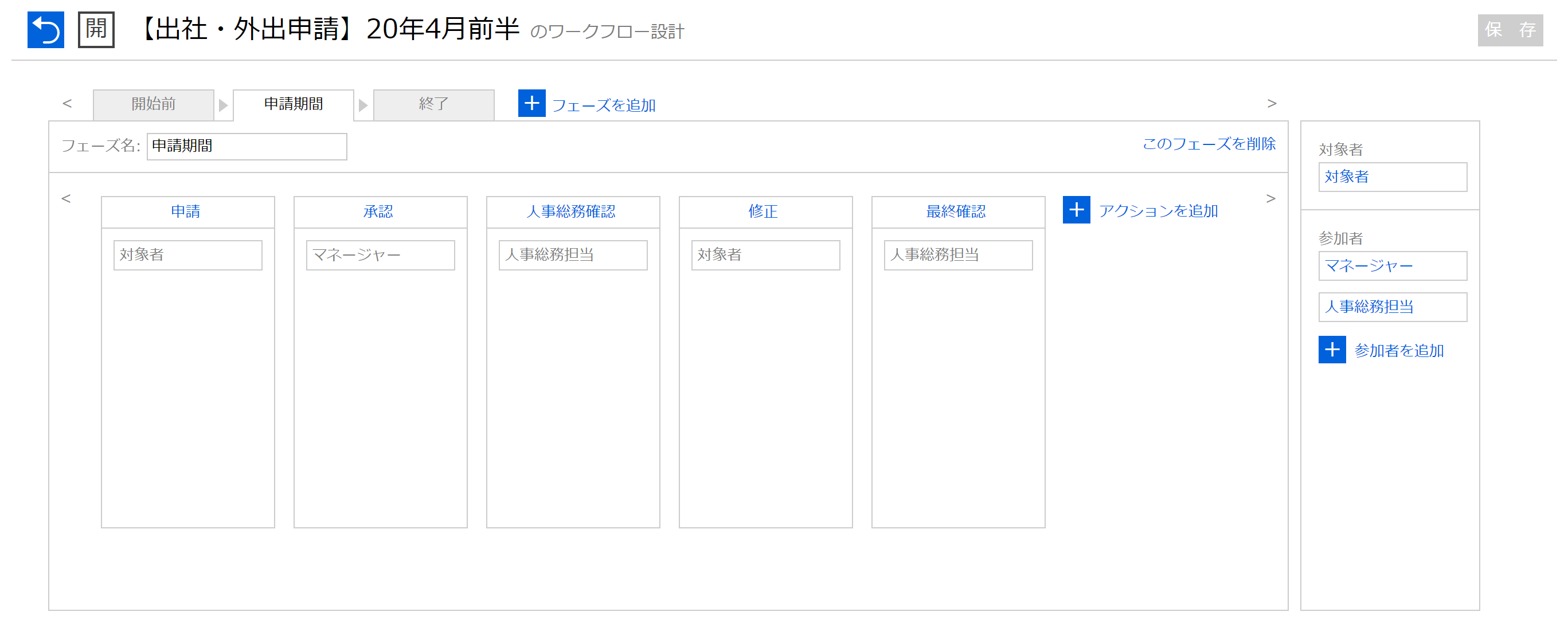
Task: Click 人事総務担当 box in 最終確認 column
Action: click(958, 255)
